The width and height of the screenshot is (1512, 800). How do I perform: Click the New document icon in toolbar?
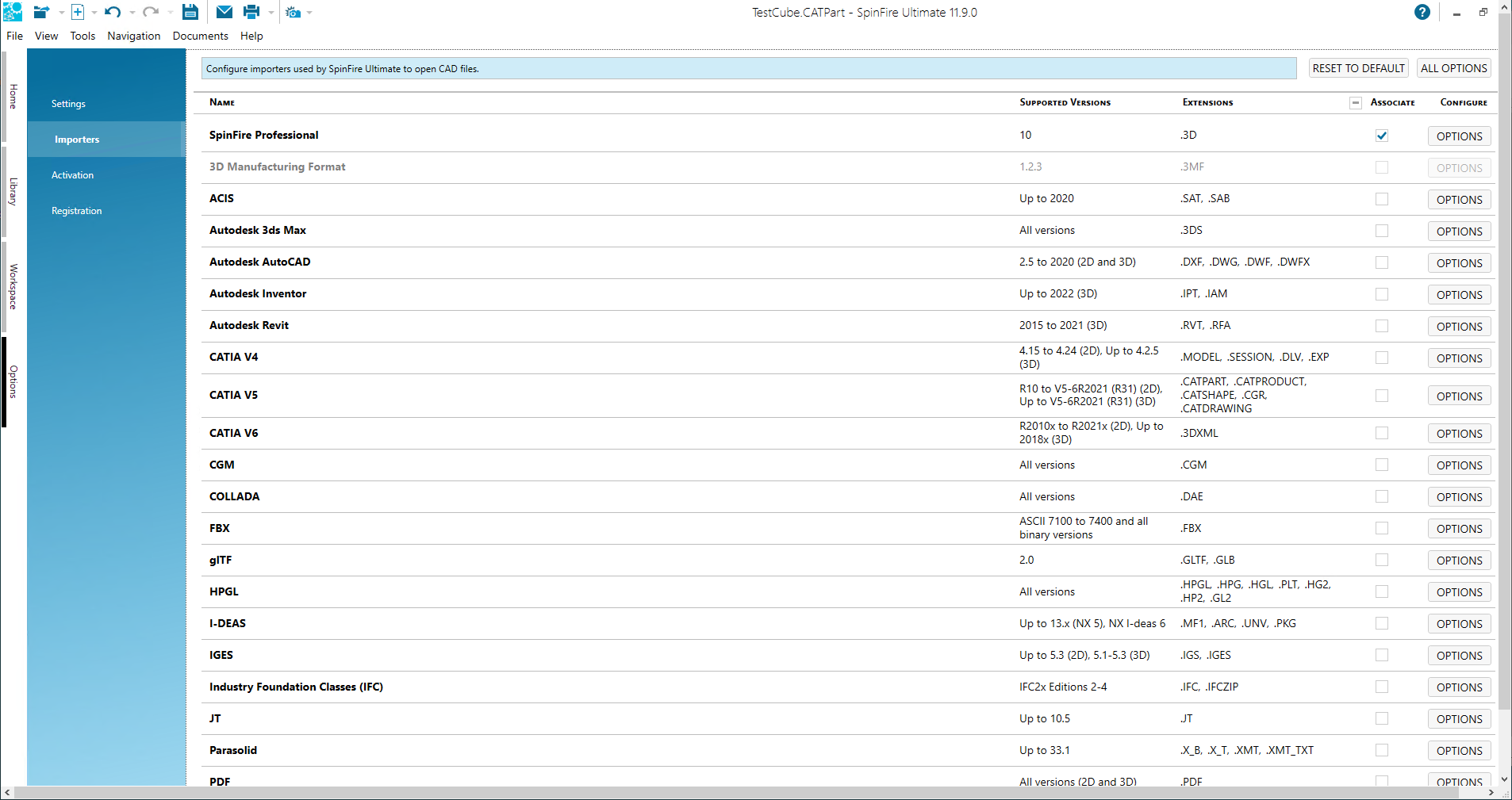(x=78, y=12)
